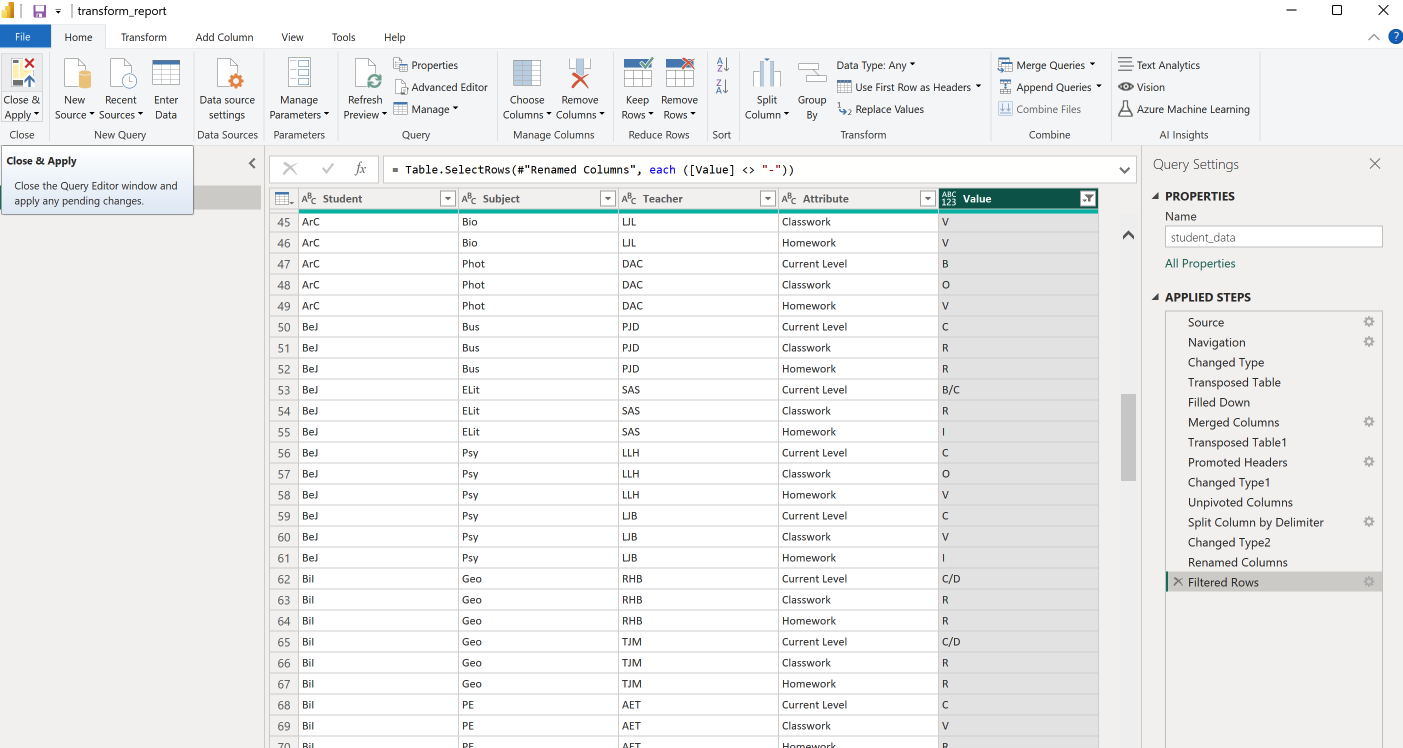Open the Data Type: Any dropdown

coord(876,65)
